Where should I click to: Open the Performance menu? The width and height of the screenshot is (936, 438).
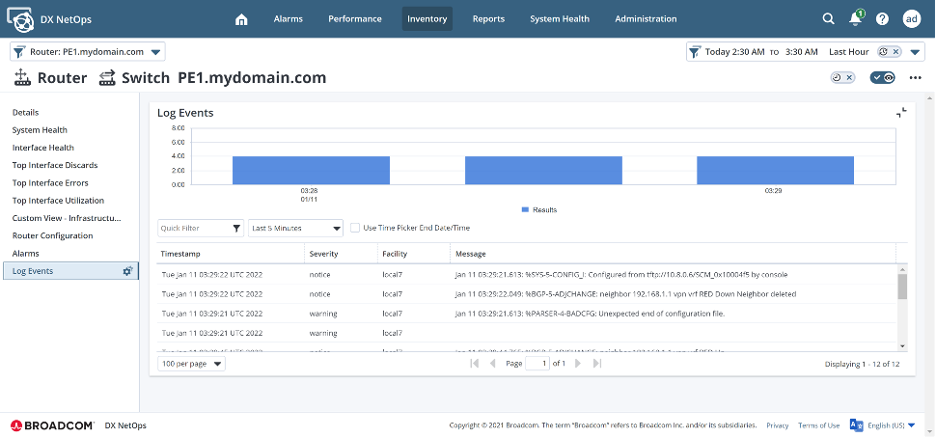(x=354, y=19)
